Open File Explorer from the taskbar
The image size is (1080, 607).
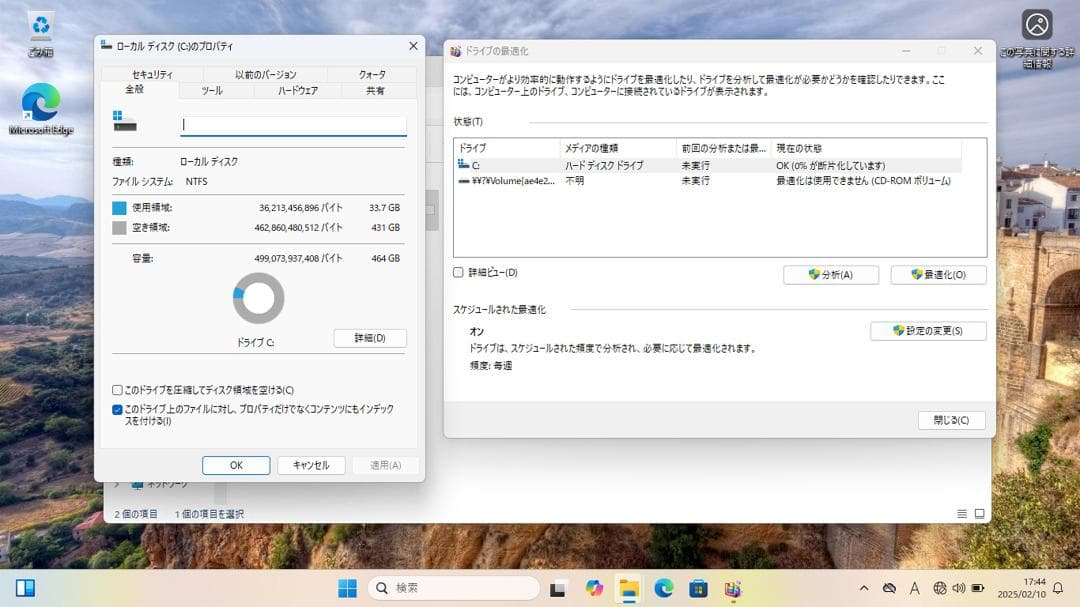[x=627, y=589]
